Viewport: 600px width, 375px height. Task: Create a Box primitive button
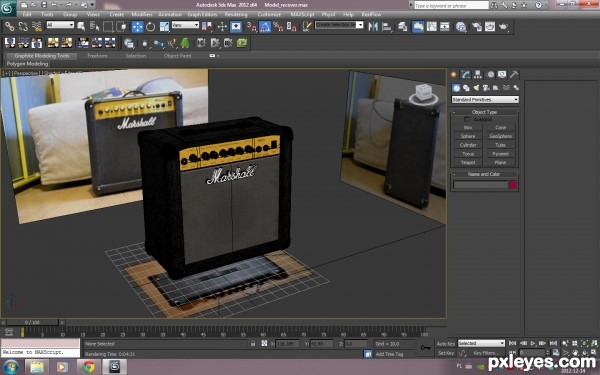click(x=468, y=127)
